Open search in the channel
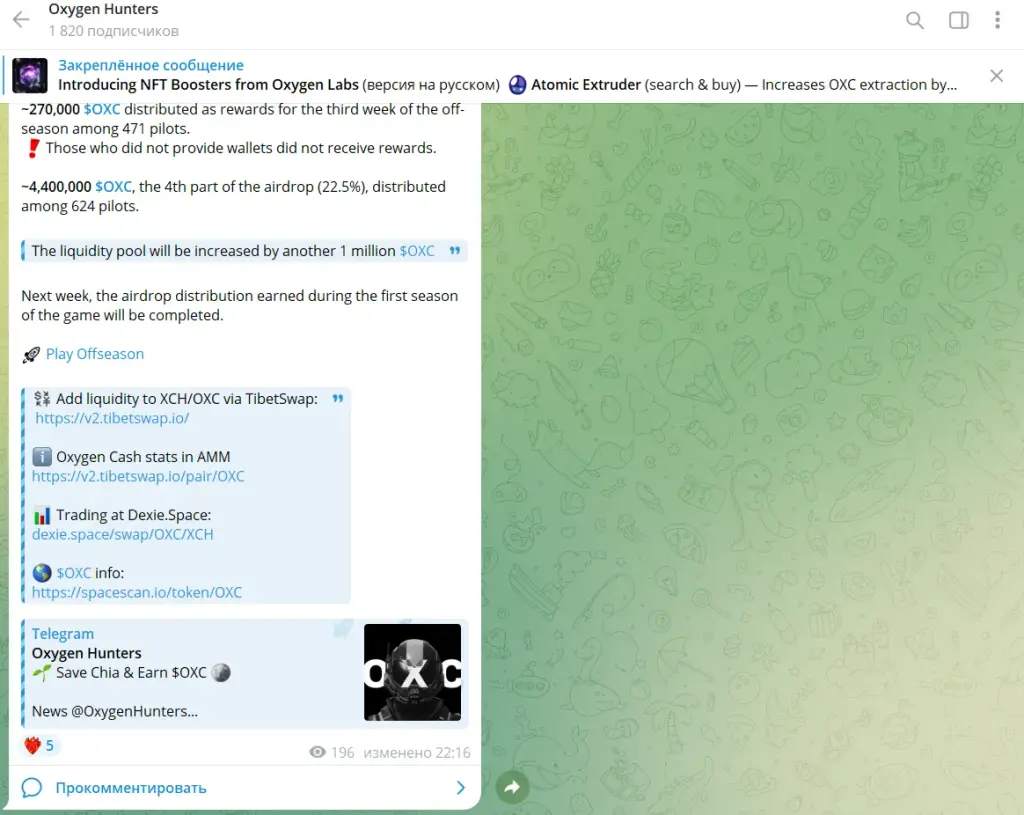 click(915, 20)
